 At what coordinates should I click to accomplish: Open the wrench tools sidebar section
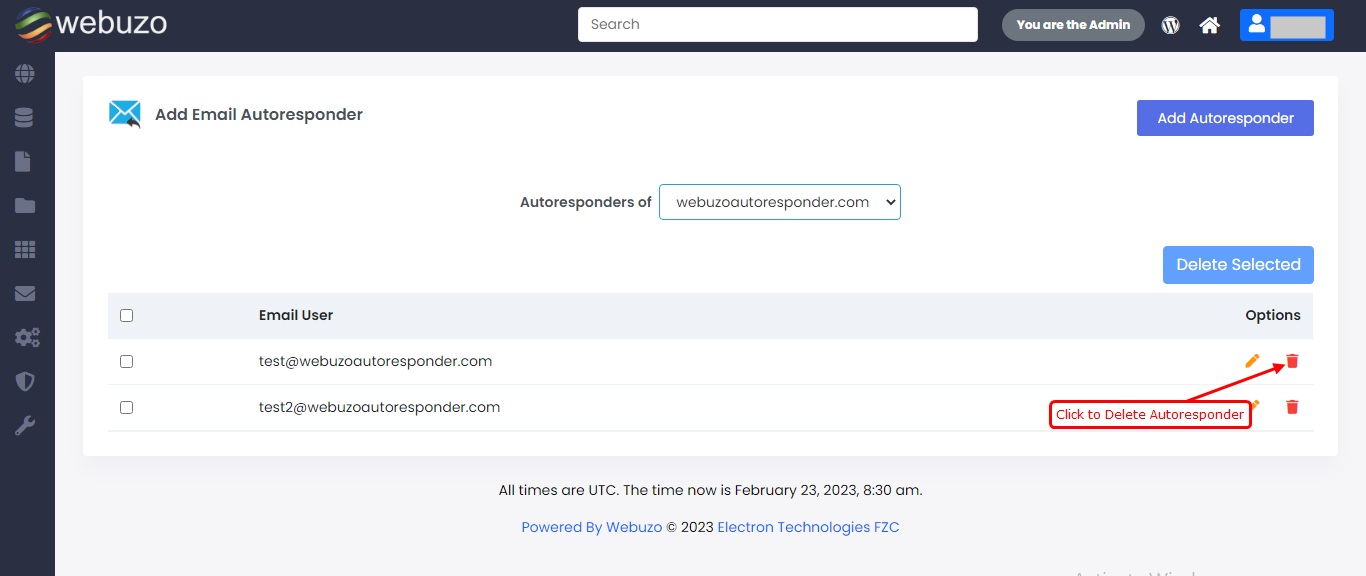(x=25, y=426)
